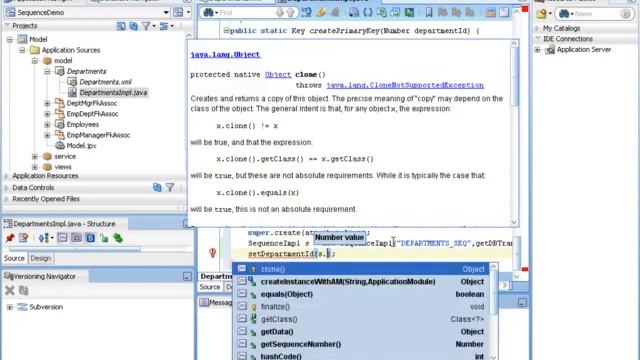Viewport: 640px width, 360px height.
Task: Open the Versioning Navigator tab
Action: (44, 276)
